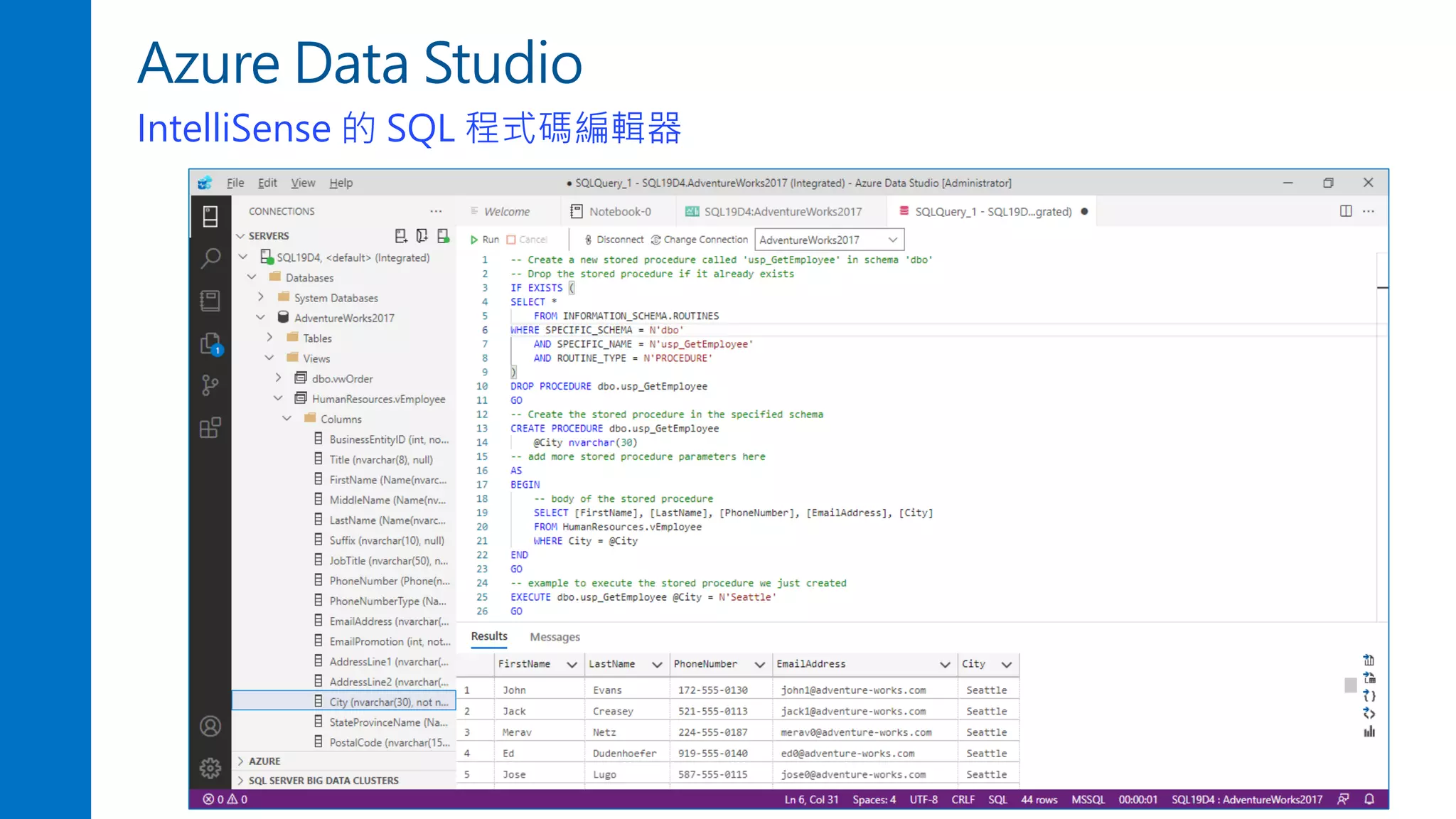Collapse the AdventureWorks2017 database node
The width and height of the screenshot is (1456, 819).
click(260, 317)
